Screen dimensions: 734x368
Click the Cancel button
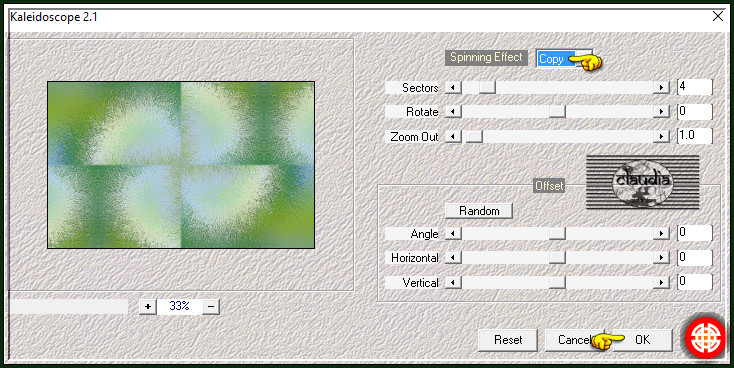[574, 340]
